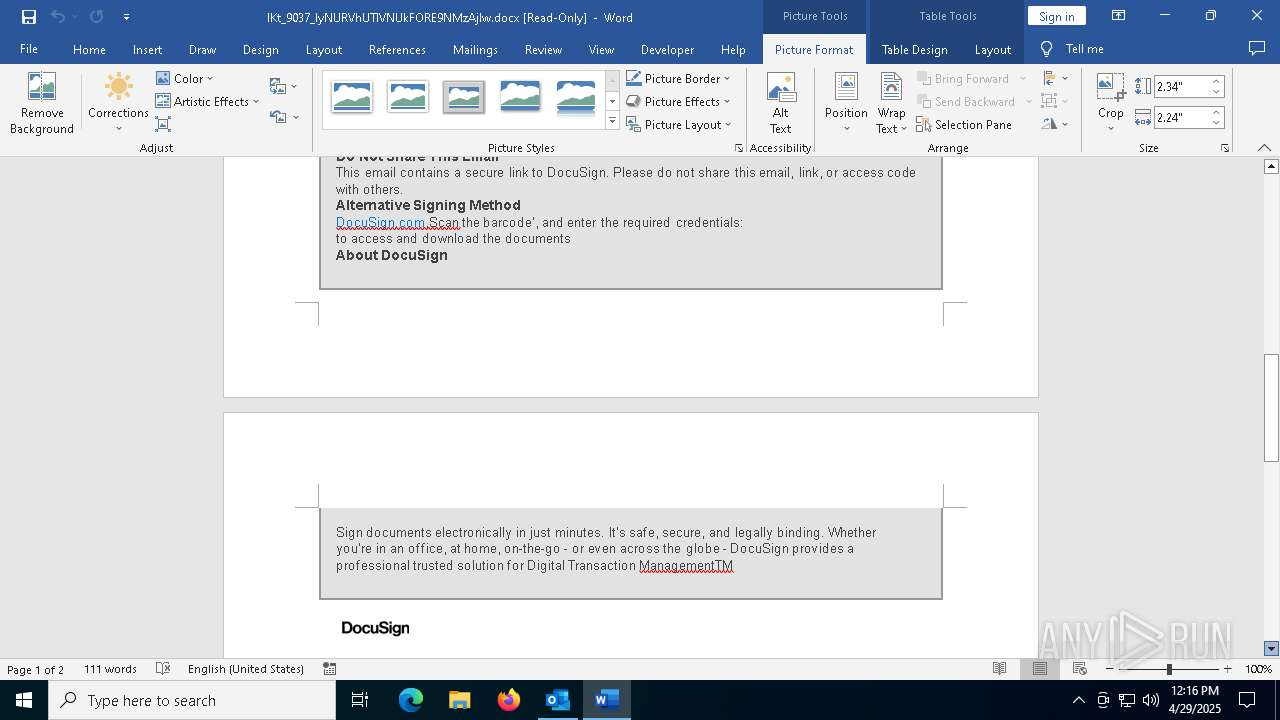The width and height of the screenshot is (1280, 720).
Task: Click shape width field 2.24"
Action: pos(1182,118)
